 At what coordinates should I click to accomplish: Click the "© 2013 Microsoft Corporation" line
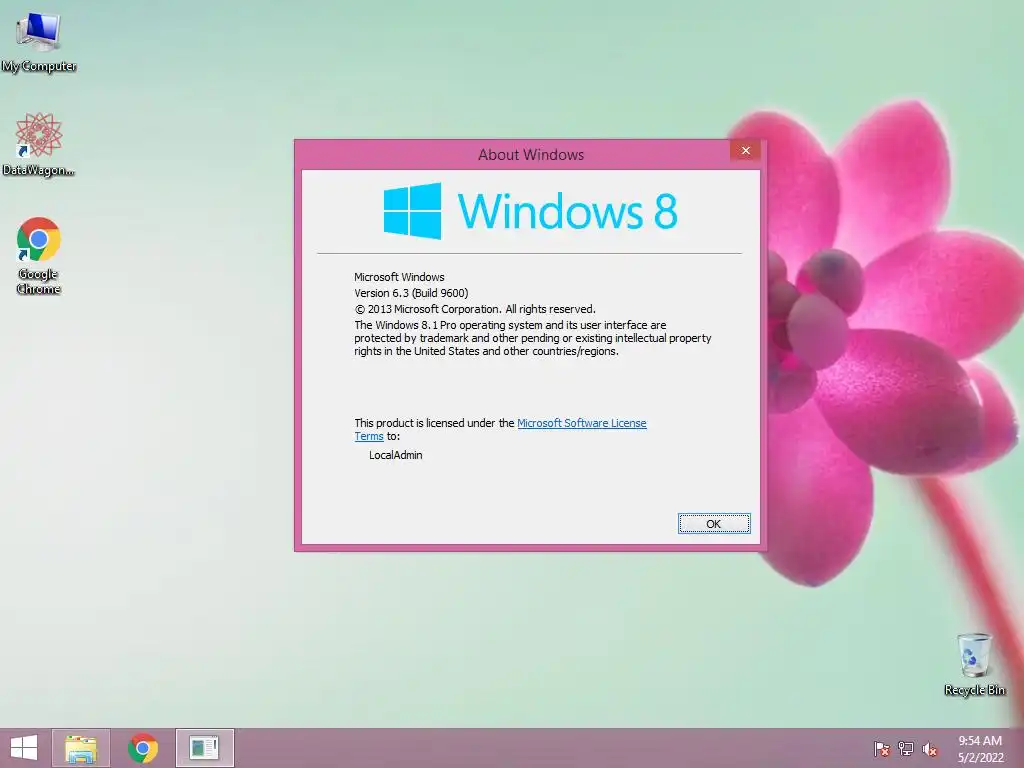[x=475, y=309]
